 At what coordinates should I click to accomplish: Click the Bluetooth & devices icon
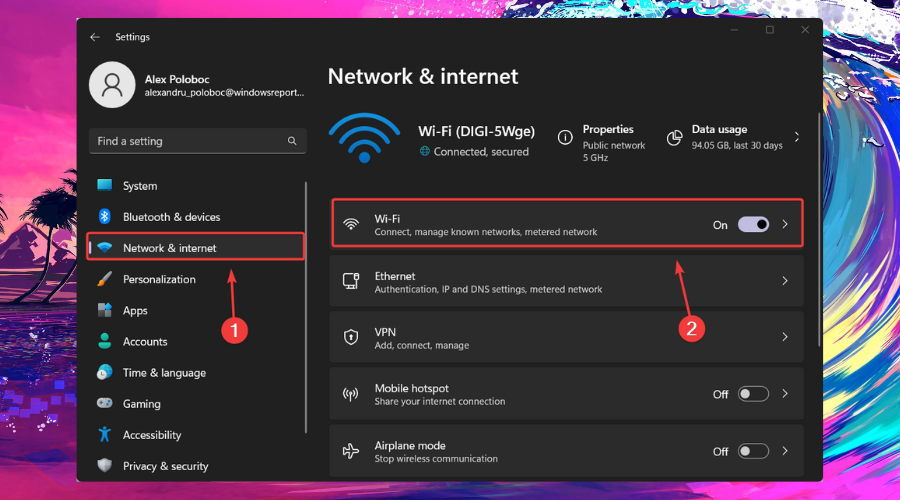[104, 217]
